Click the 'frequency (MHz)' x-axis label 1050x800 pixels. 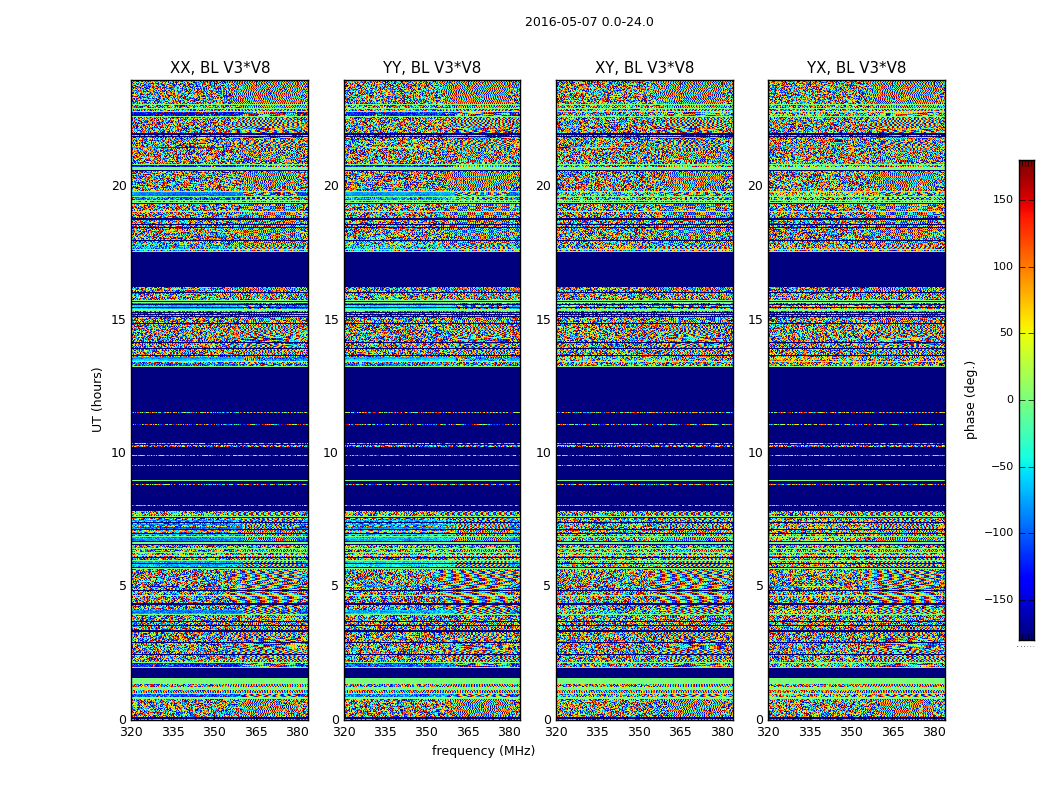tap(483, 751)
